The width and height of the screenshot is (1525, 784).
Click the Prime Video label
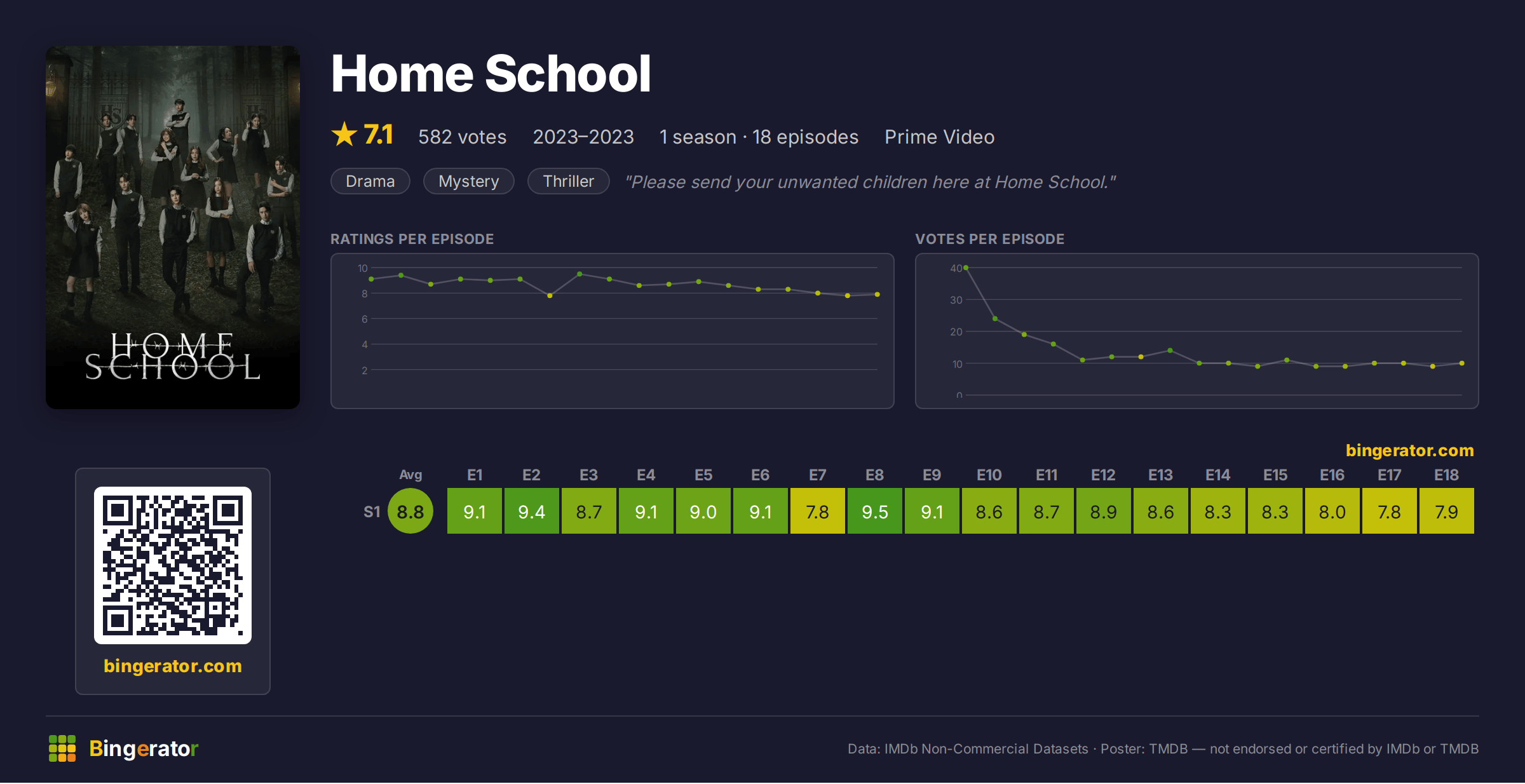coord(939,137)
